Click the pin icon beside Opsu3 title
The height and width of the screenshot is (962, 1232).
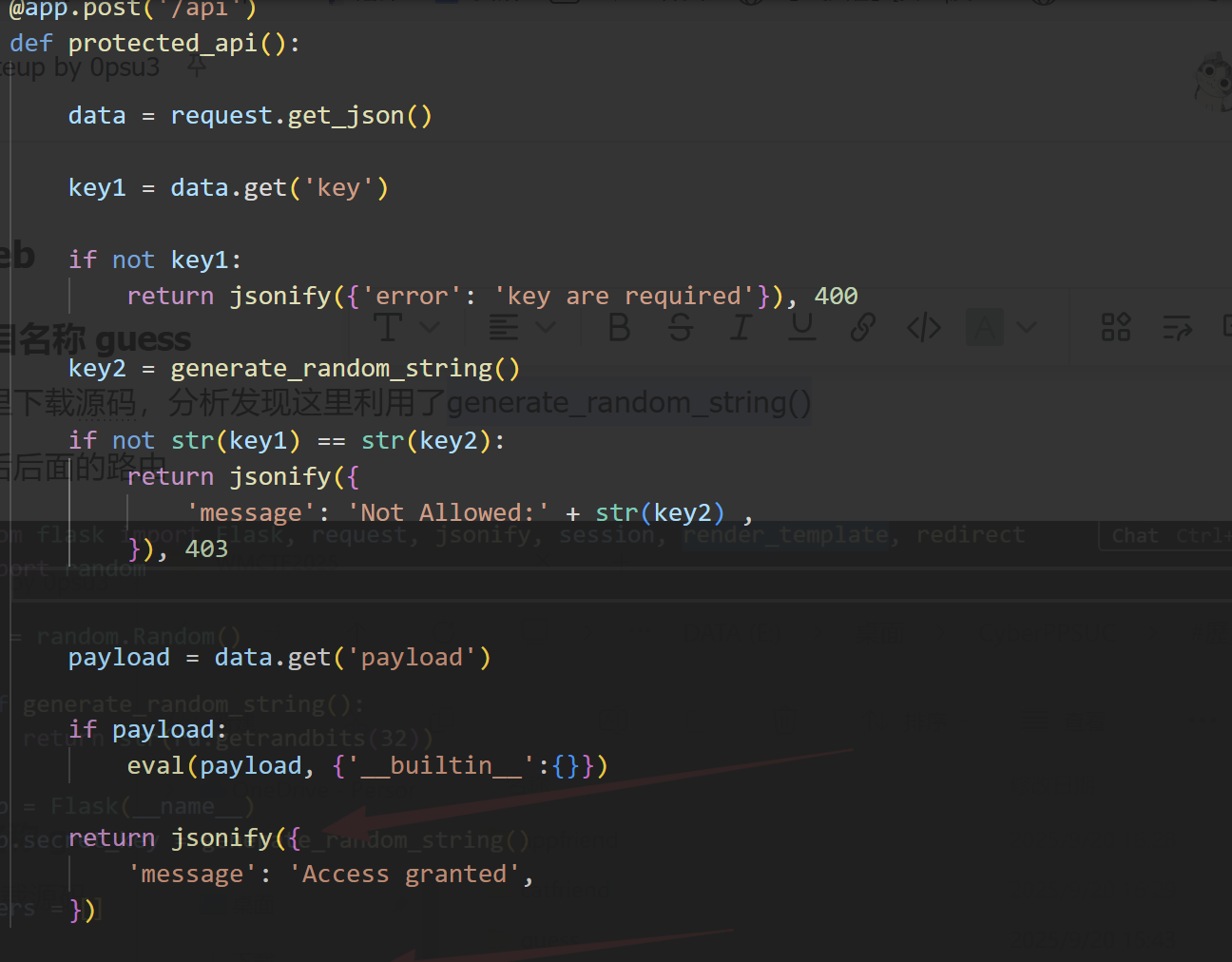(x=196, y=67)
